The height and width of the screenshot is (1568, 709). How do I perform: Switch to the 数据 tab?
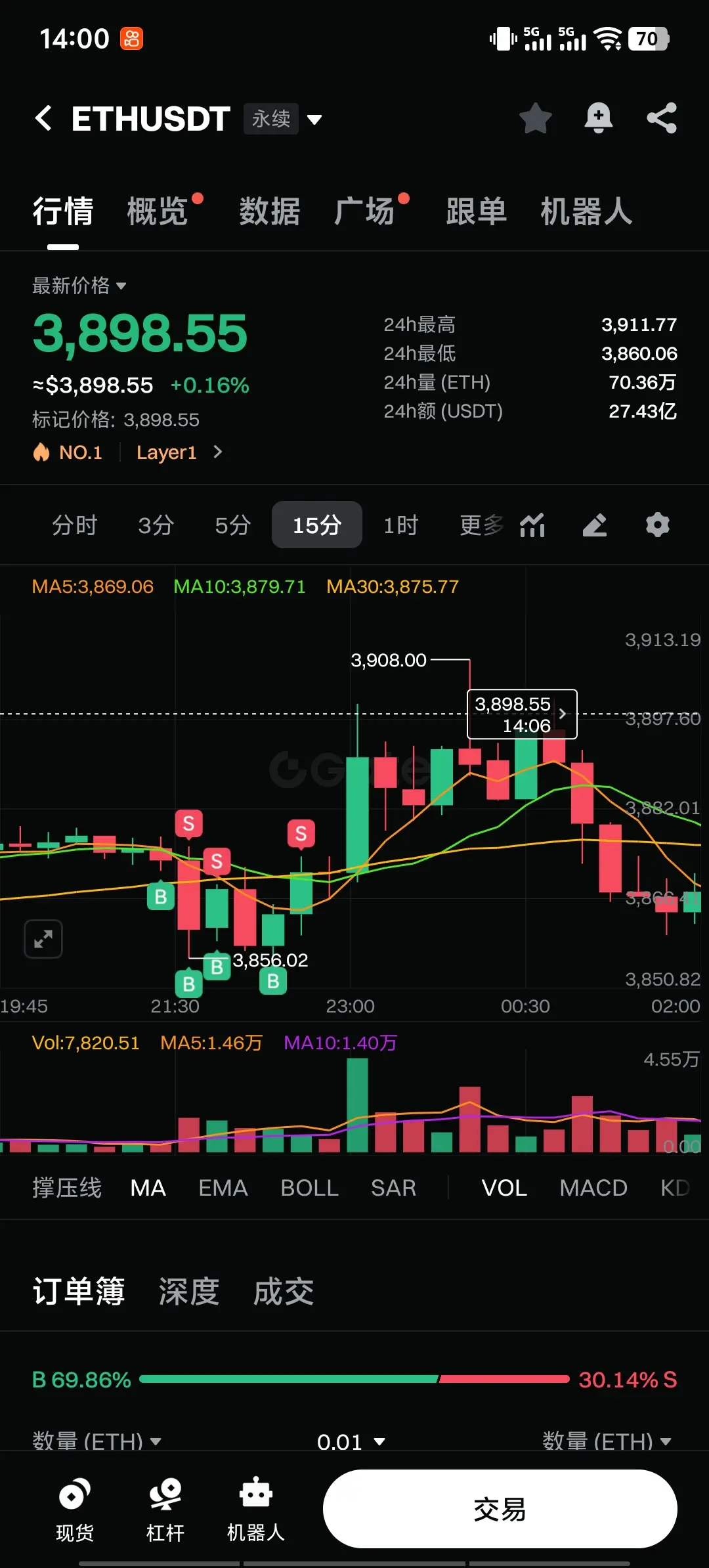270,211
